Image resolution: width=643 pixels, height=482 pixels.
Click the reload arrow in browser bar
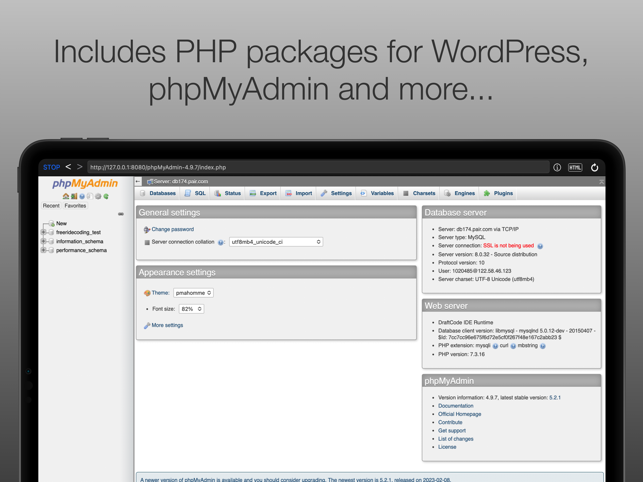(x=594, y=167)
